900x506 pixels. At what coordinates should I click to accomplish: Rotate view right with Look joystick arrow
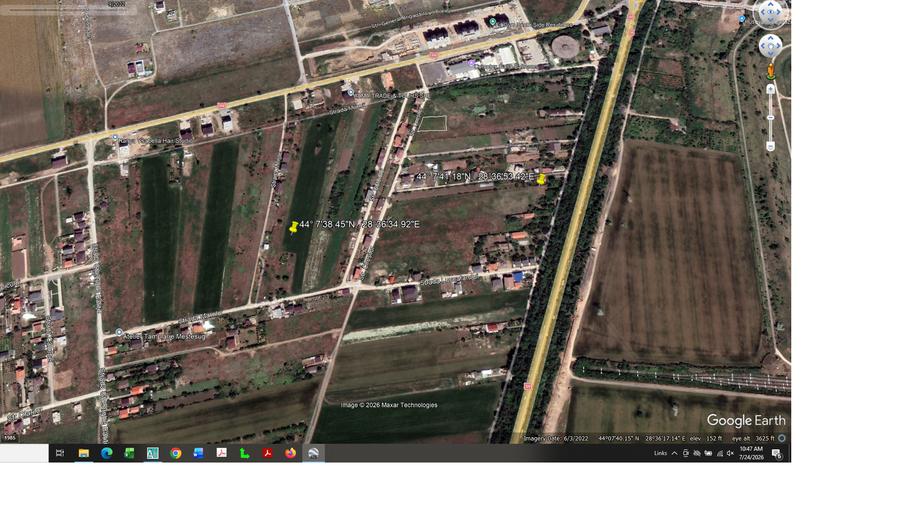coord(778,12)
